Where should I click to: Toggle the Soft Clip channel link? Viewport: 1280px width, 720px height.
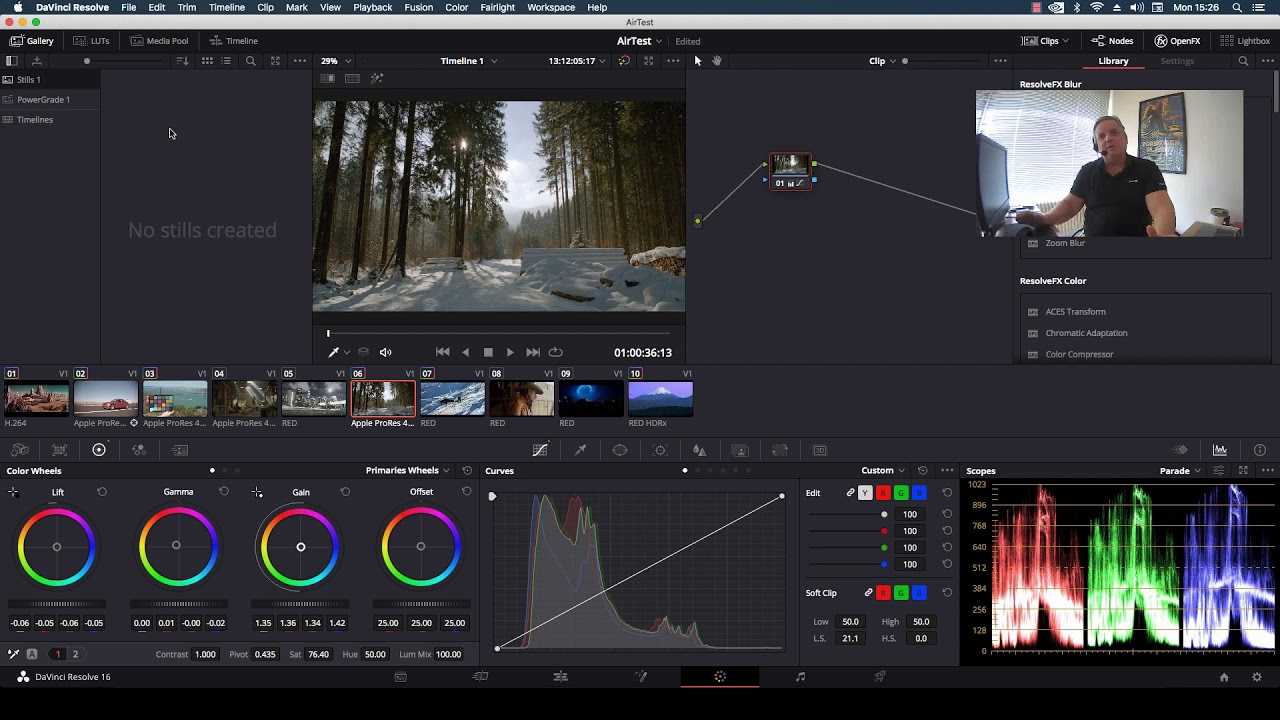868,593
